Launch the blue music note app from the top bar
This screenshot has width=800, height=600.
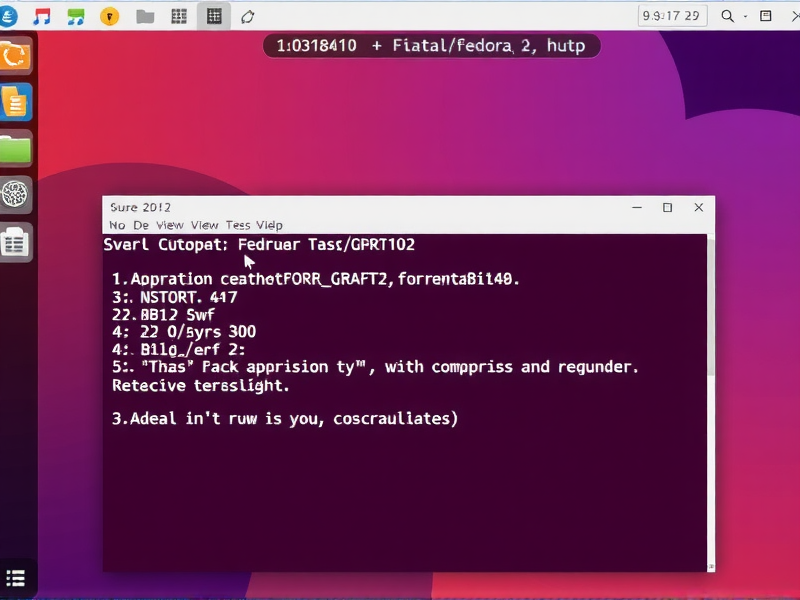[75, 16]
